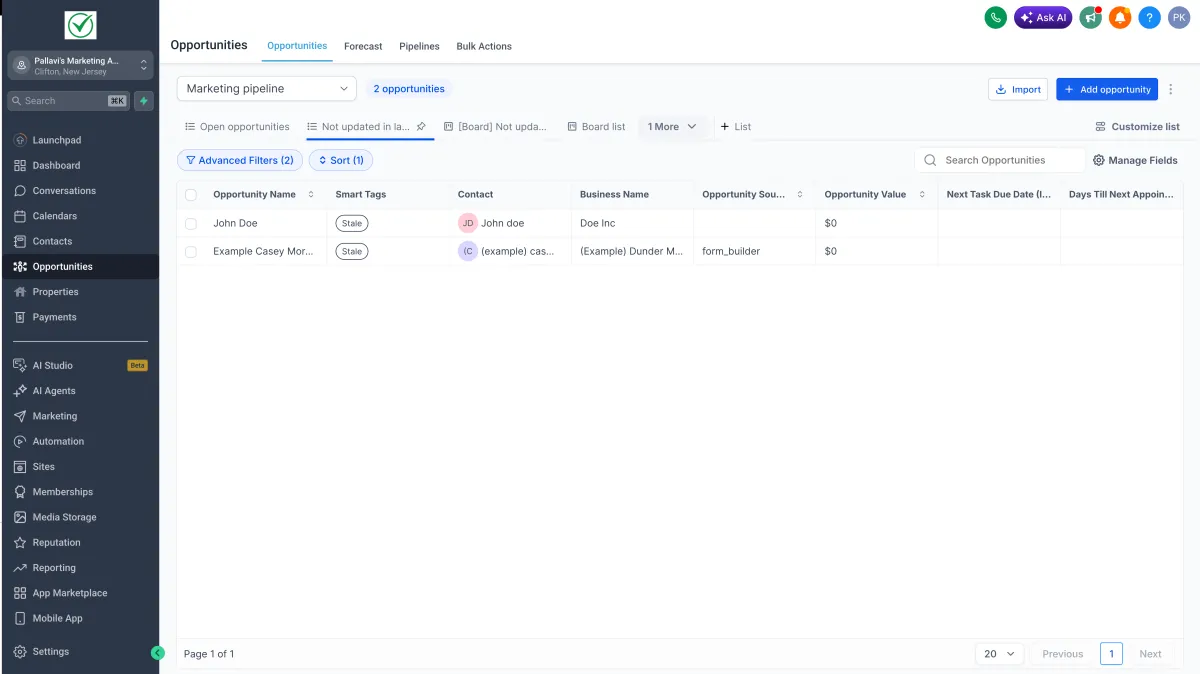
Task: Sort by the Opportunity Source column
Action: coord(800,195)
